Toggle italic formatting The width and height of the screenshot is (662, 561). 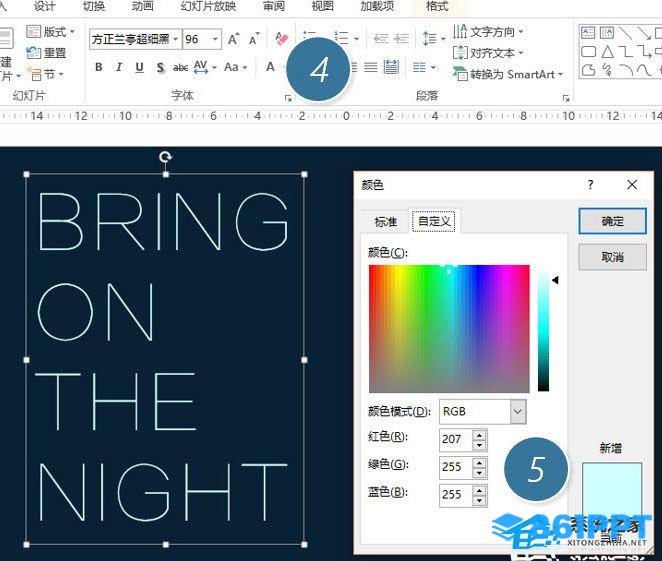[119, 67]
